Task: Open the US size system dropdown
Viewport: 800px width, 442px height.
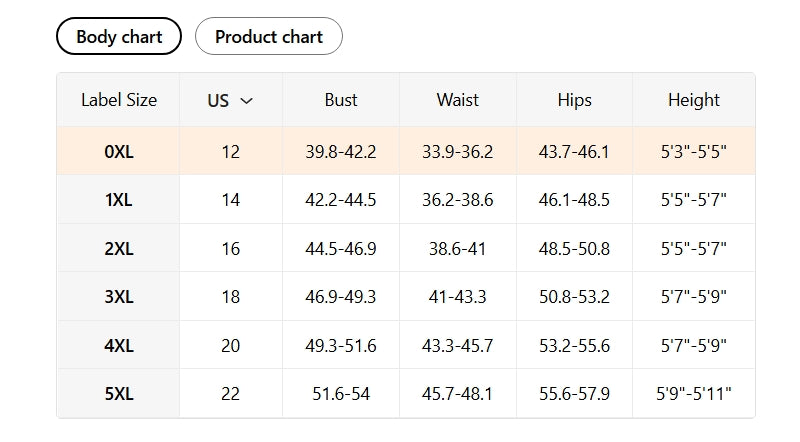Action: [230, 100]
